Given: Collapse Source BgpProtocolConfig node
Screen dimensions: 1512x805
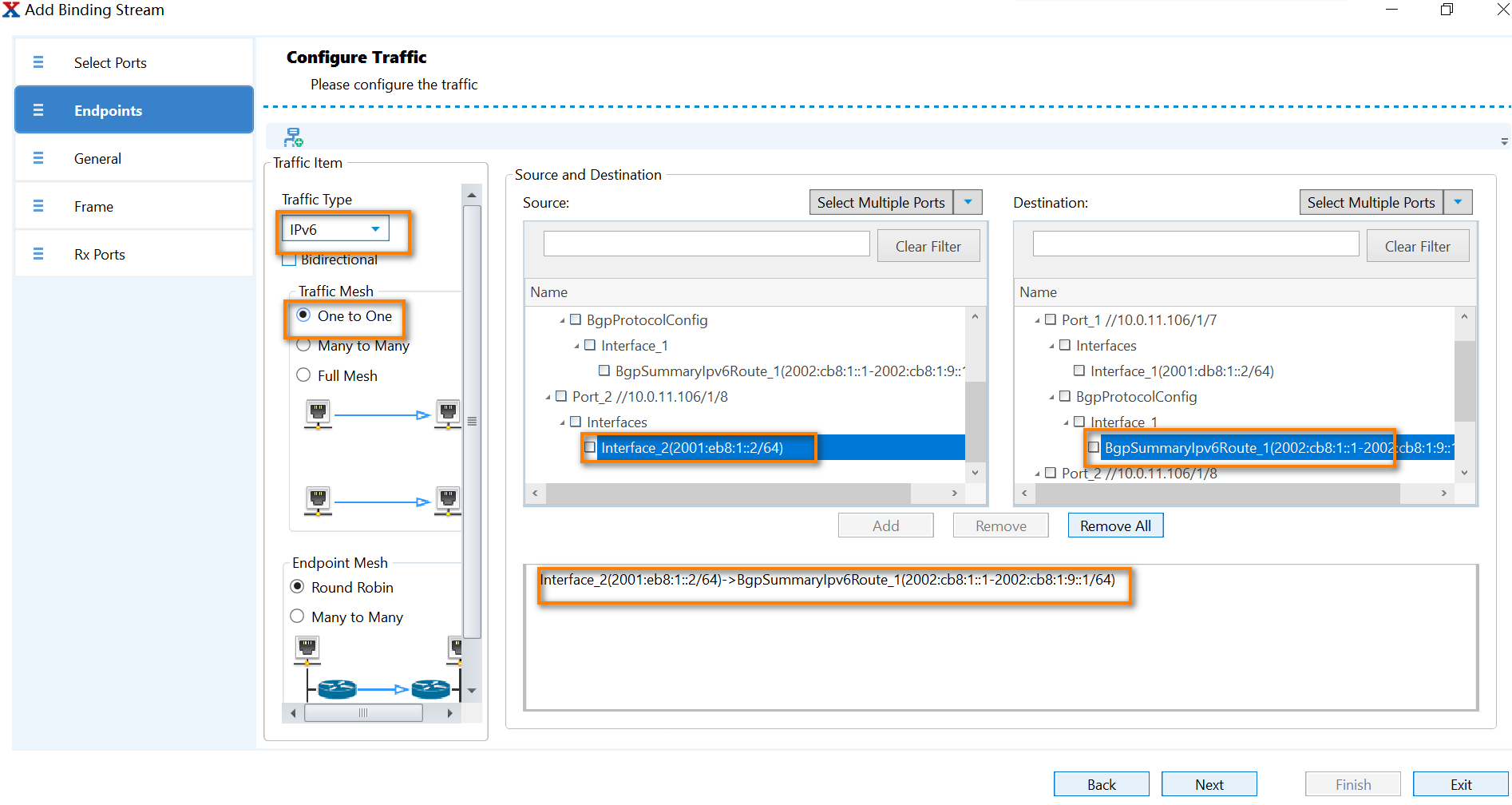Looking at the screenshot, I should coord(562,321).
